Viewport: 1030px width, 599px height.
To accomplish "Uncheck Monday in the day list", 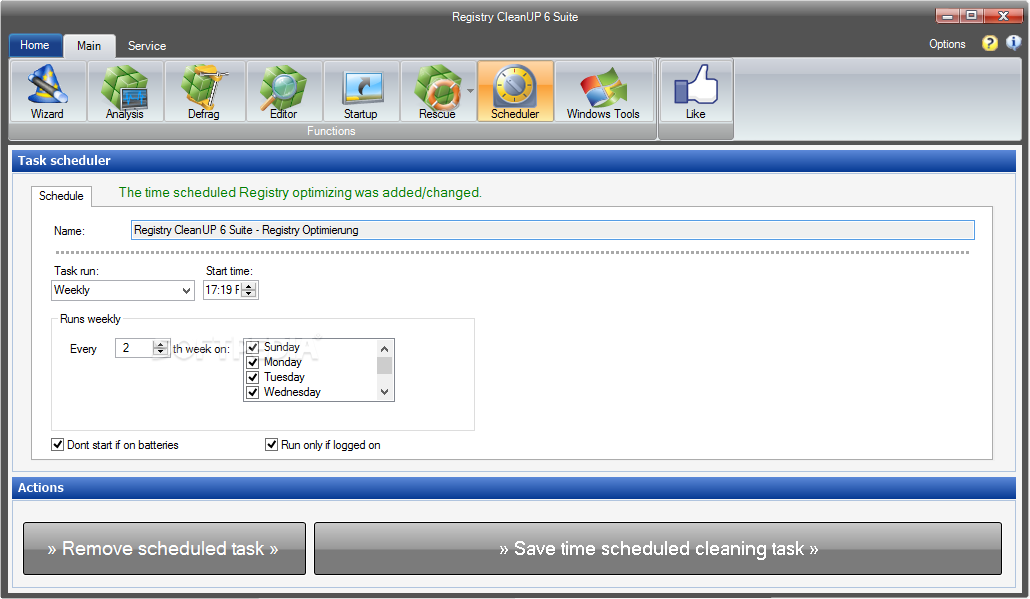I will click(252, 362).
